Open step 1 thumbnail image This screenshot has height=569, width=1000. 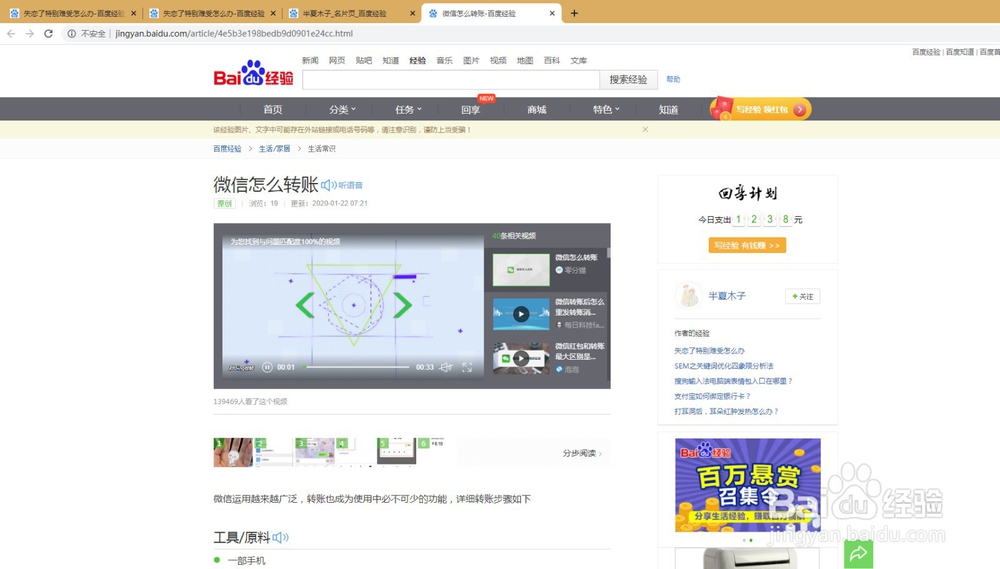[x=233, y=452]
